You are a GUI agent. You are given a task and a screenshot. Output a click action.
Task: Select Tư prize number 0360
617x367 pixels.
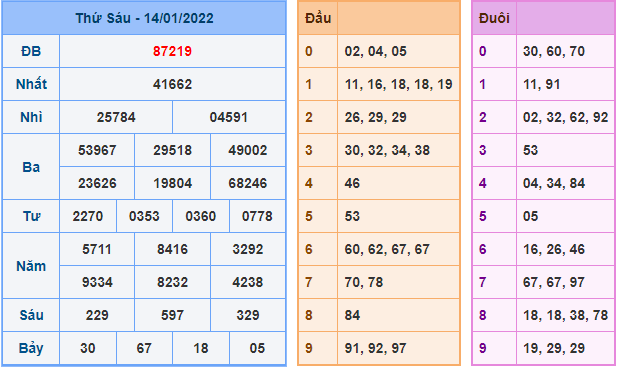[x=201, y=216]
